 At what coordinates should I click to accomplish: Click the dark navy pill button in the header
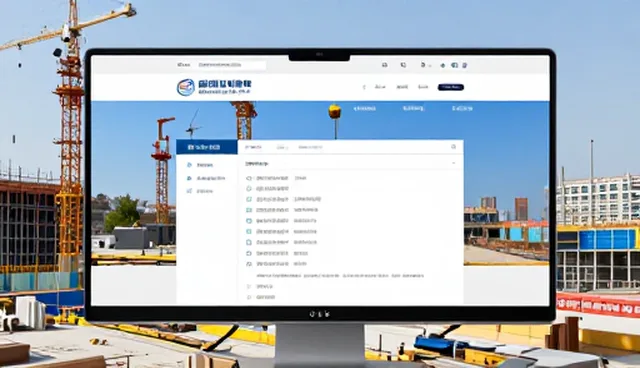point(451,87)
